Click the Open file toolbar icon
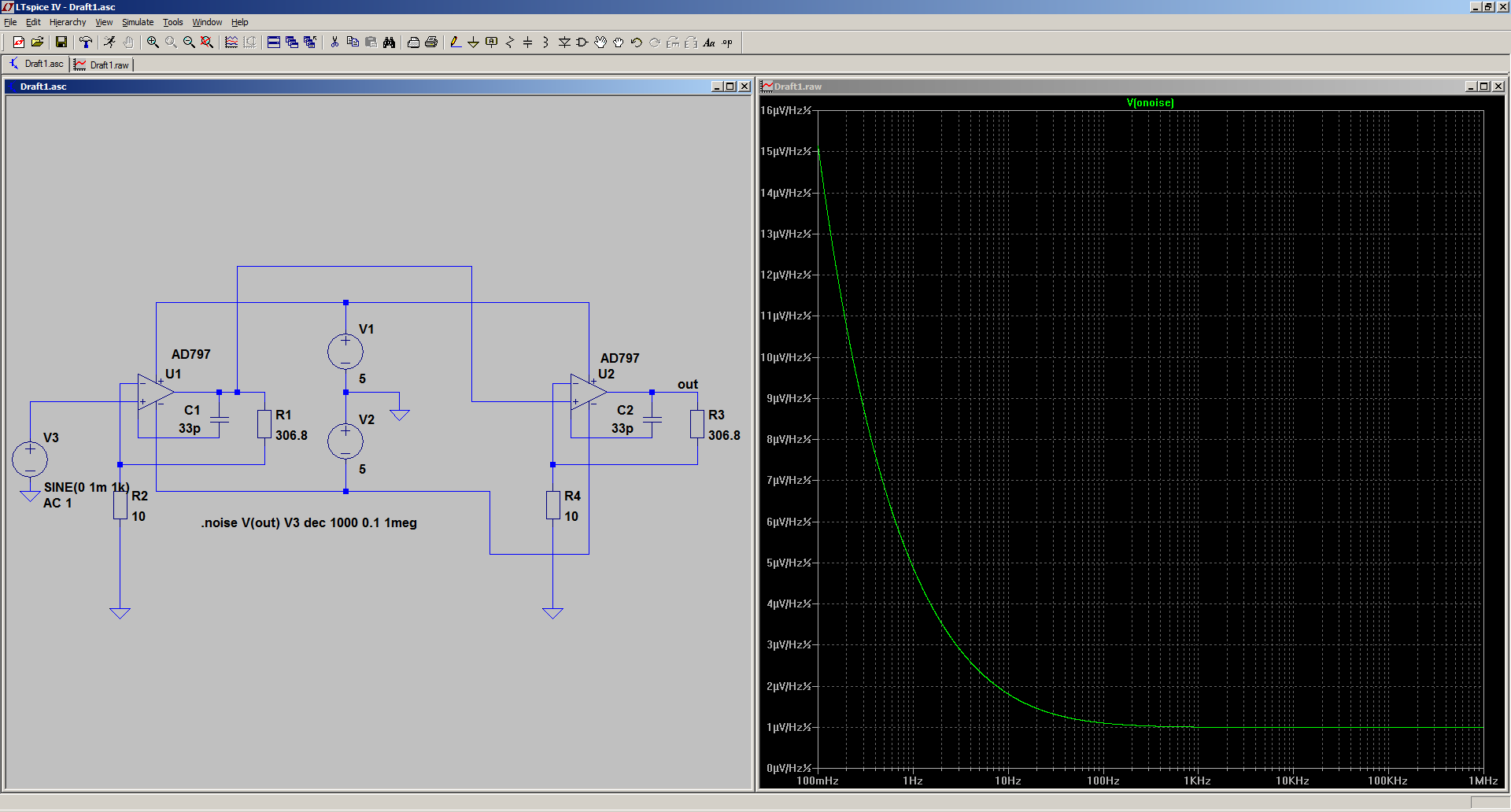The height and width of the screenshot is (812, 1511). pyautogui.click(x=37, y=42)
